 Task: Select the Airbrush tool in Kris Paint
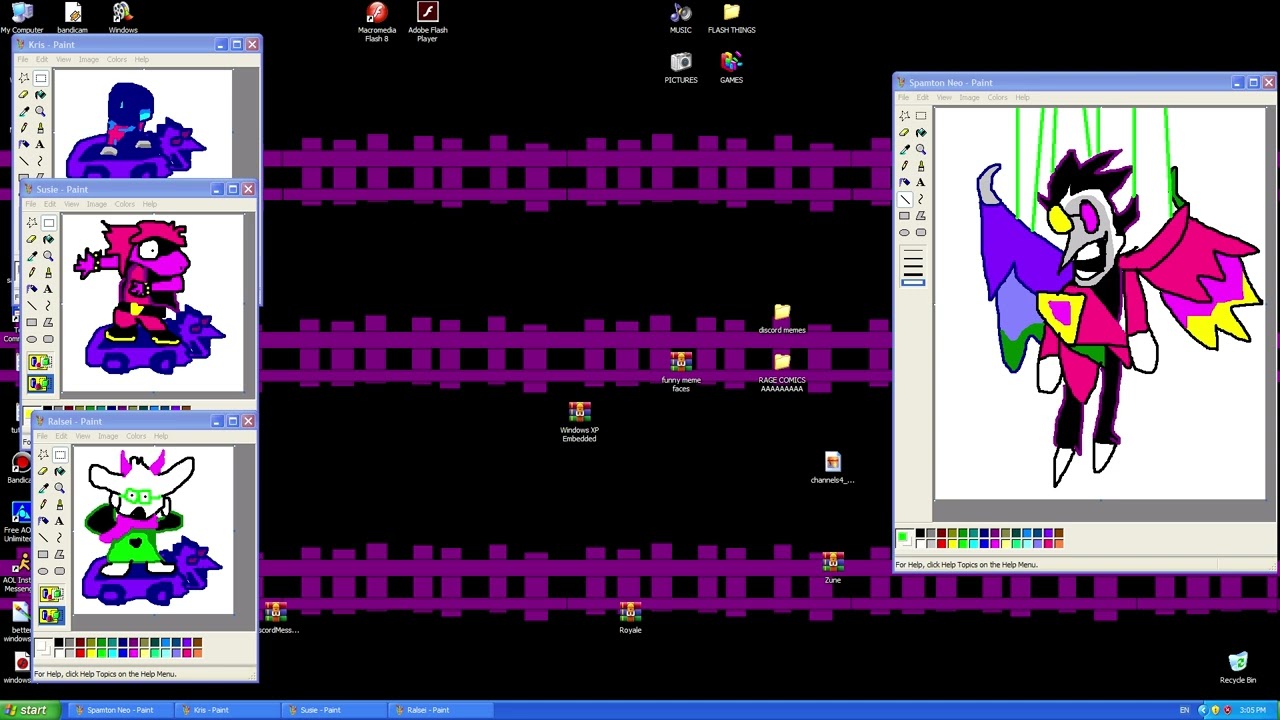coord(24,144)
